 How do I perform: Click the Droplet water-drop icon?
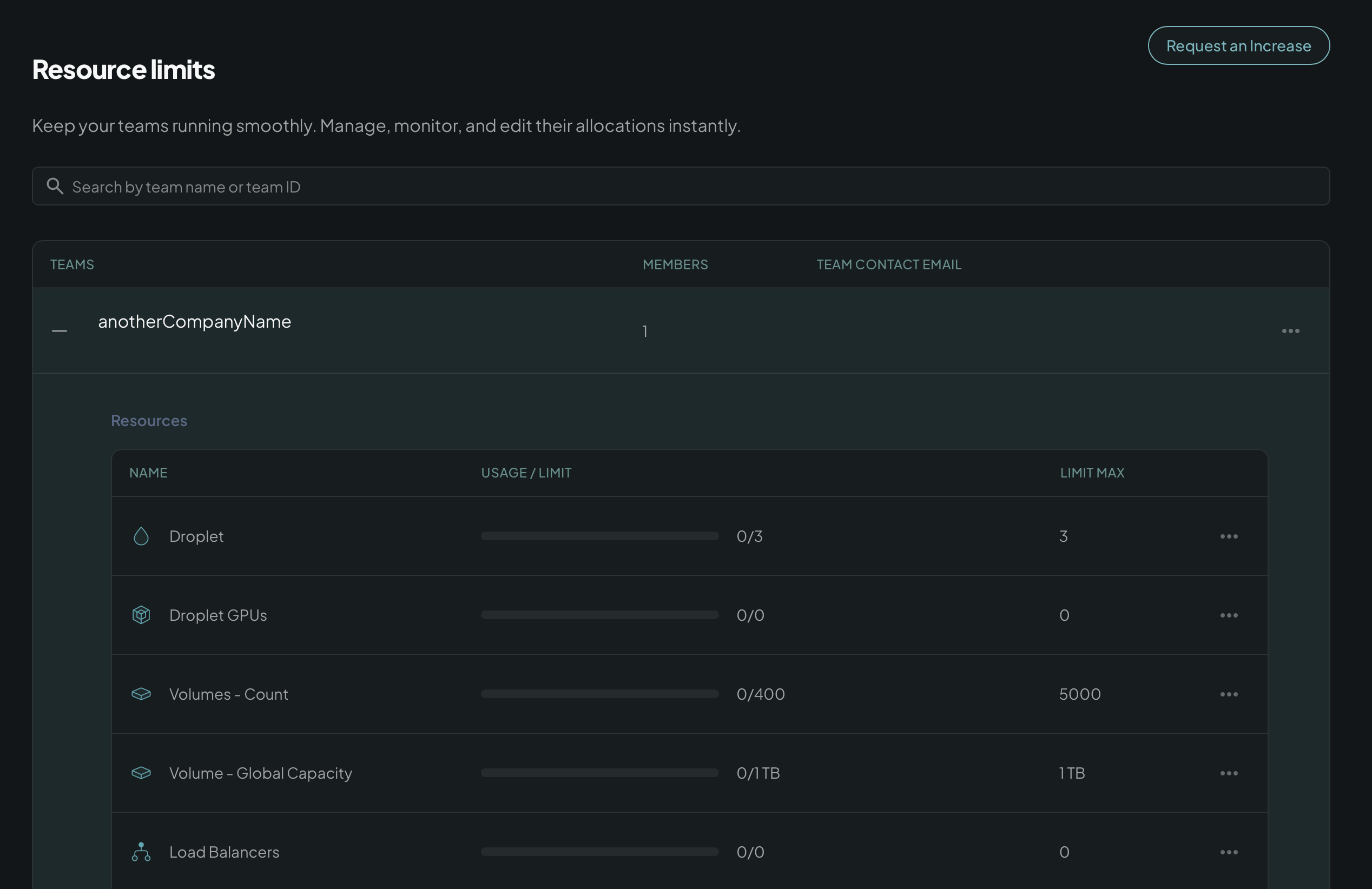[141, 536]
